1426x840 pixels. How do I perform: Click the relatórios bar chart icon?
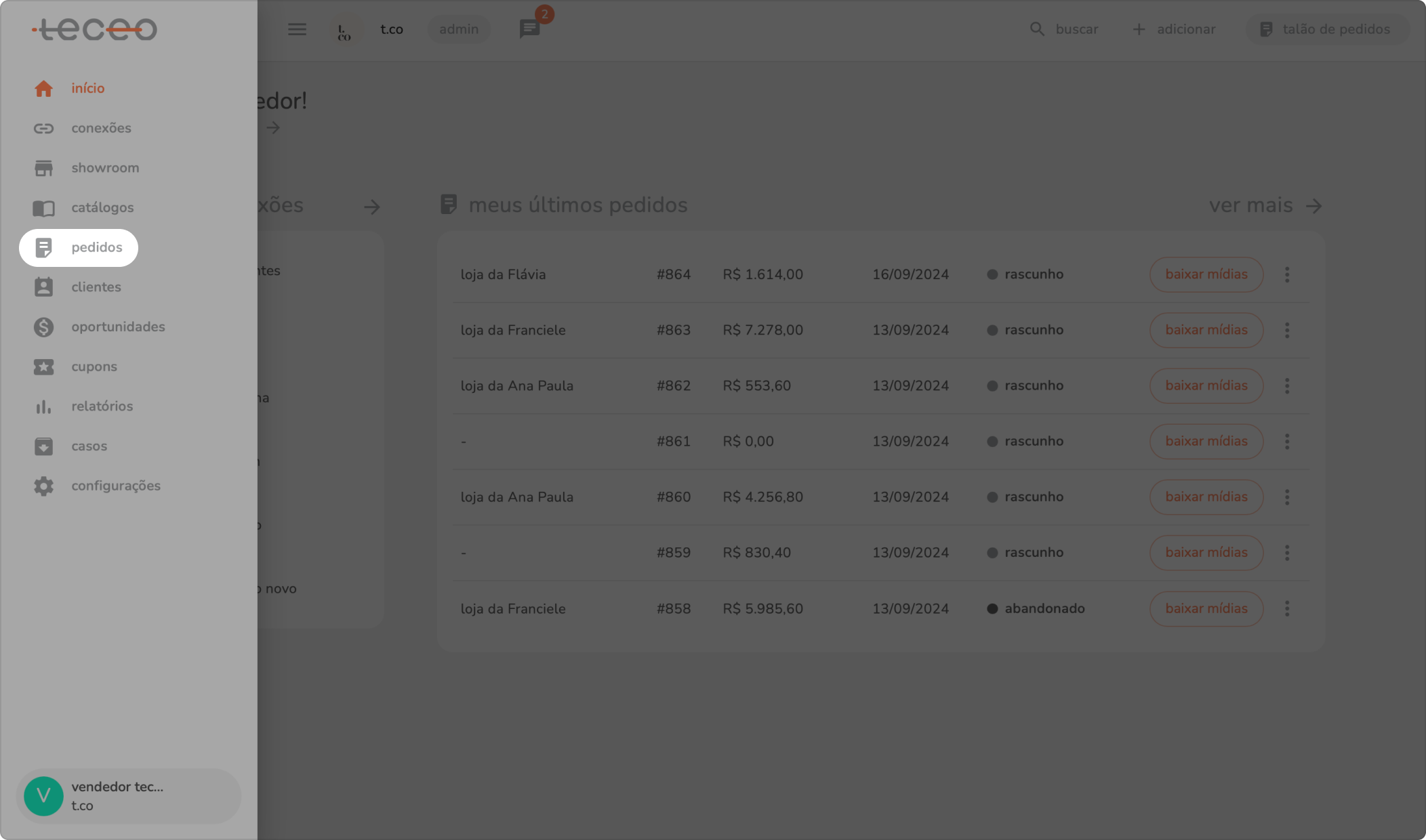click(43, 406)
